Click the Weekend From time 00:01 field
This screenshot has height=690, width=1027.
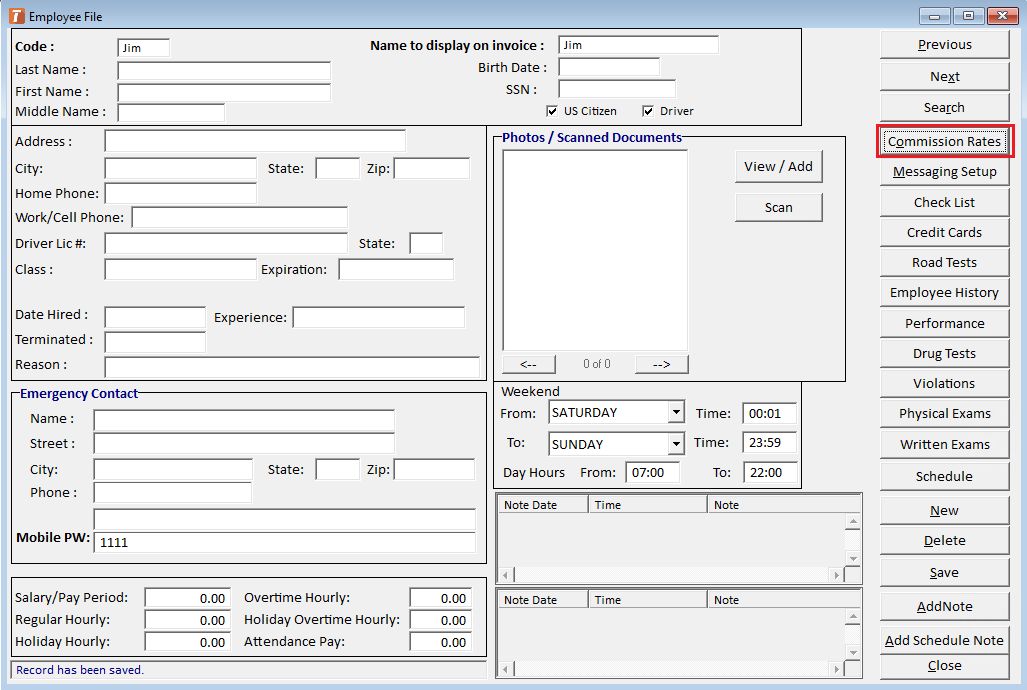click(x=770, y=413)
